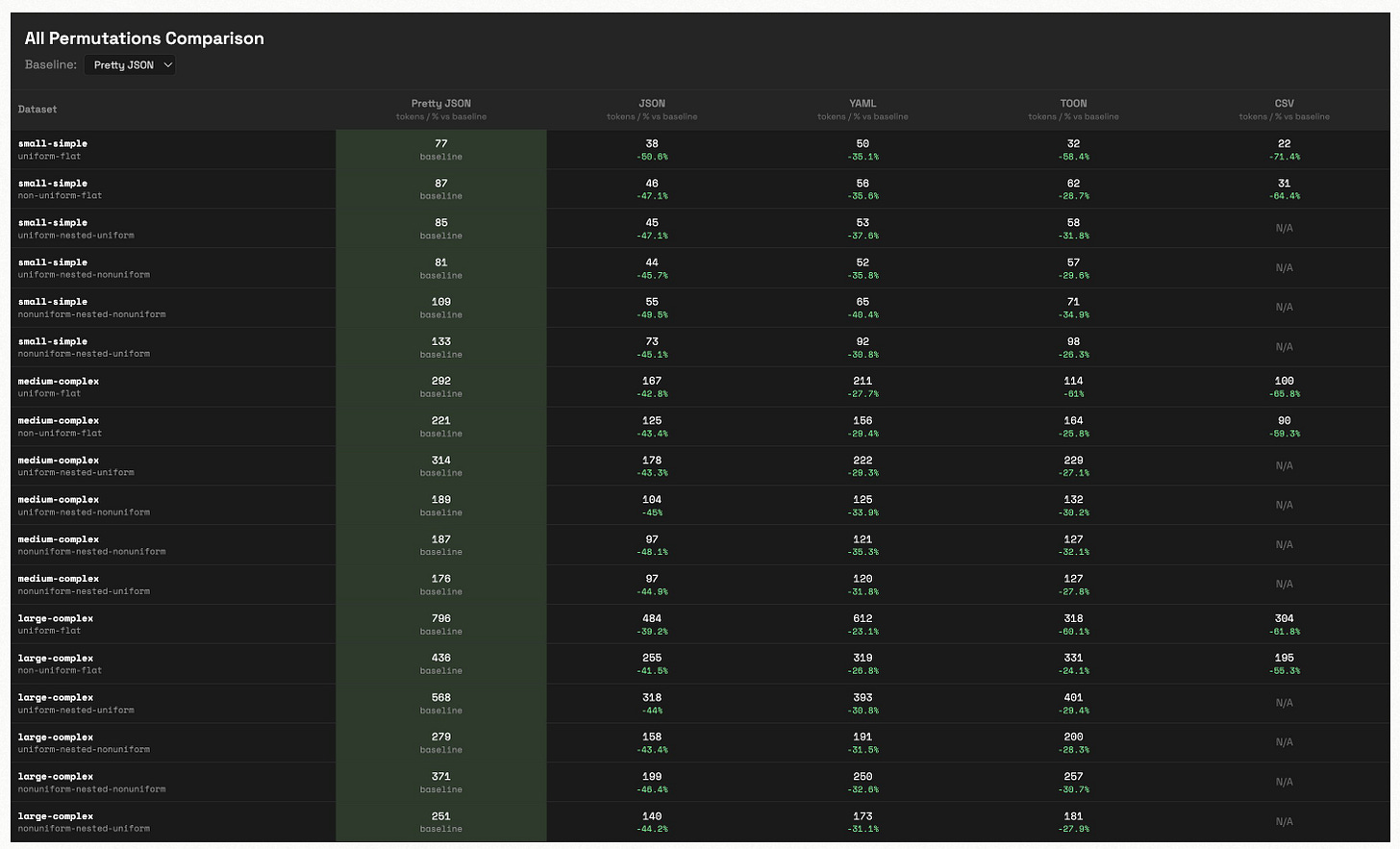
Task: Select large-complex uniform-nested-nonuniform row label
Action: [84, 742]
